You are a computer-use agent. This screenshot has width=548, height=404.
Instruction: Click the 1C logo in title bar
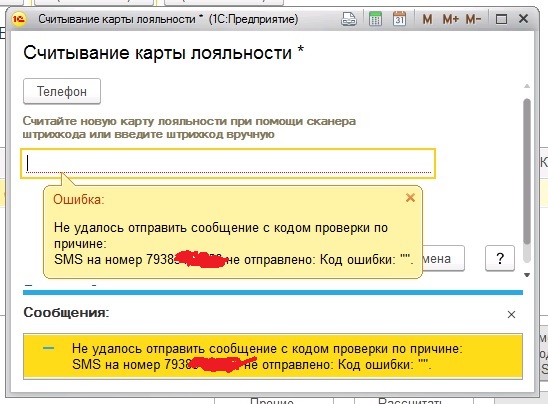coord(19,19)
